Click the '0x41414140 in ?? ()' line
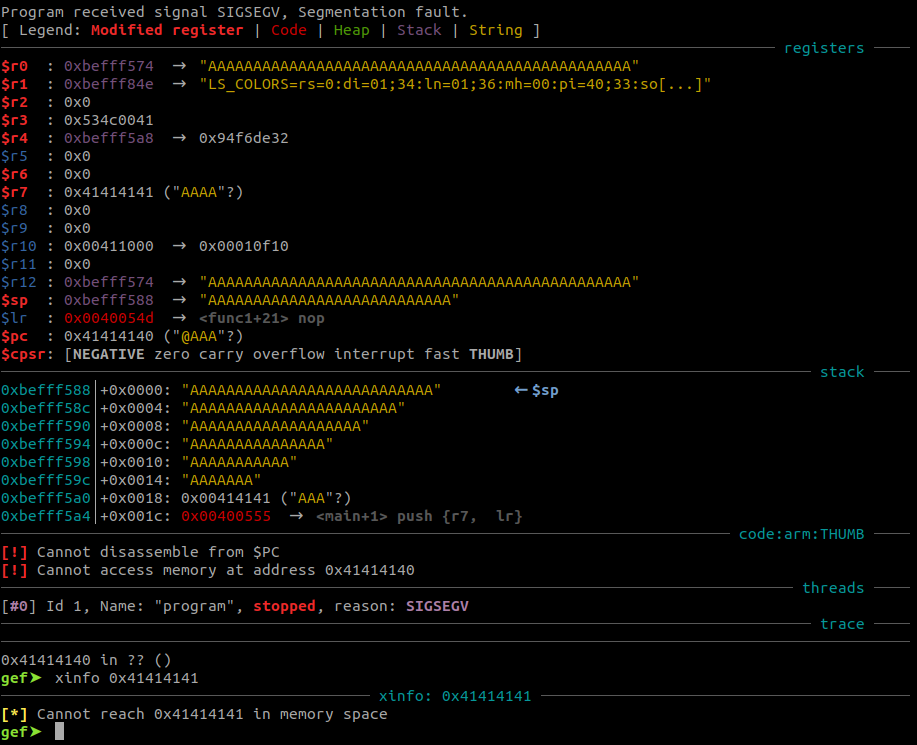The width and height of the screenshot is (917, 745). tap(86, 660)
